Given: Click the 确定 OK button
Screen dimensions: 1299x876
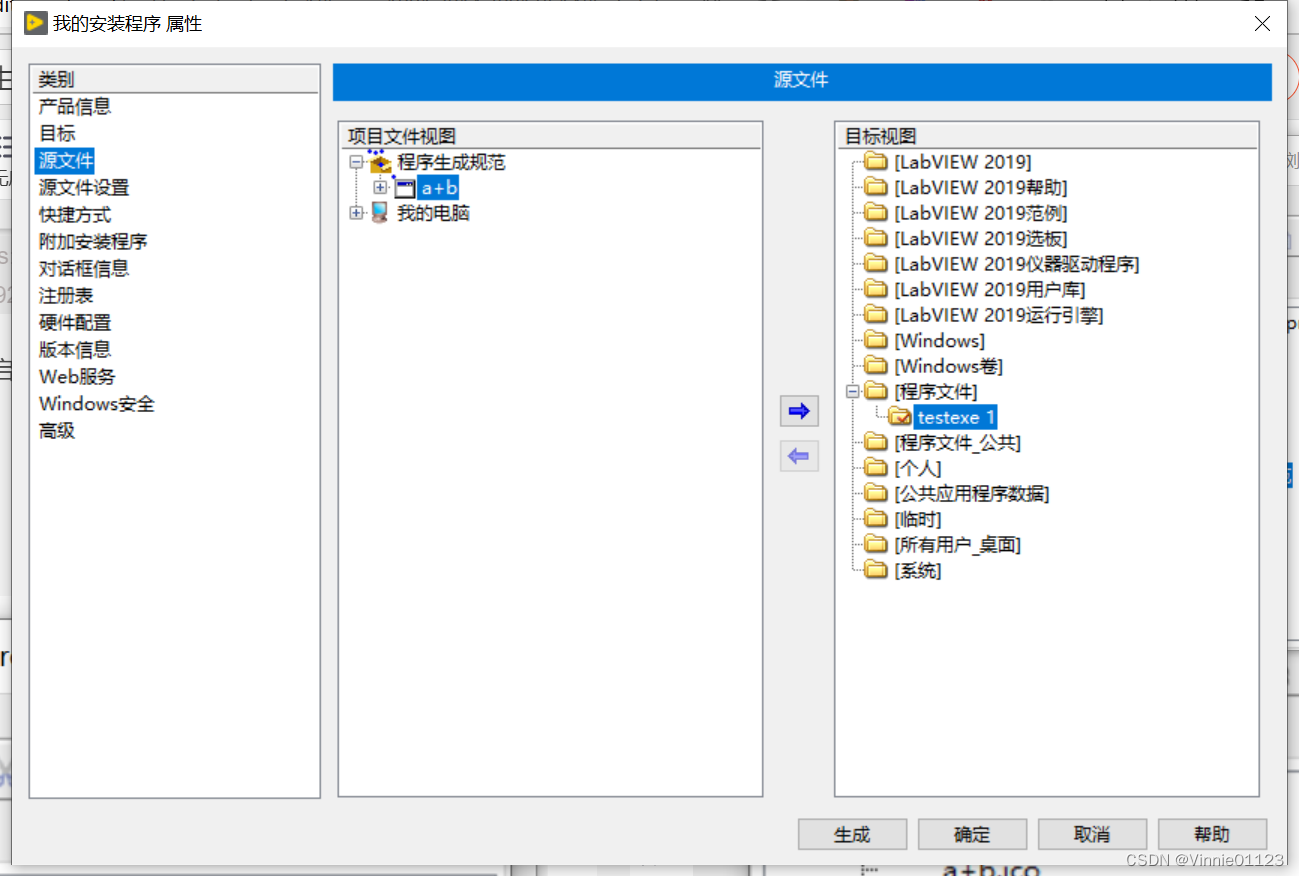Looking at the screenshot, I should (x=972, y=834).
